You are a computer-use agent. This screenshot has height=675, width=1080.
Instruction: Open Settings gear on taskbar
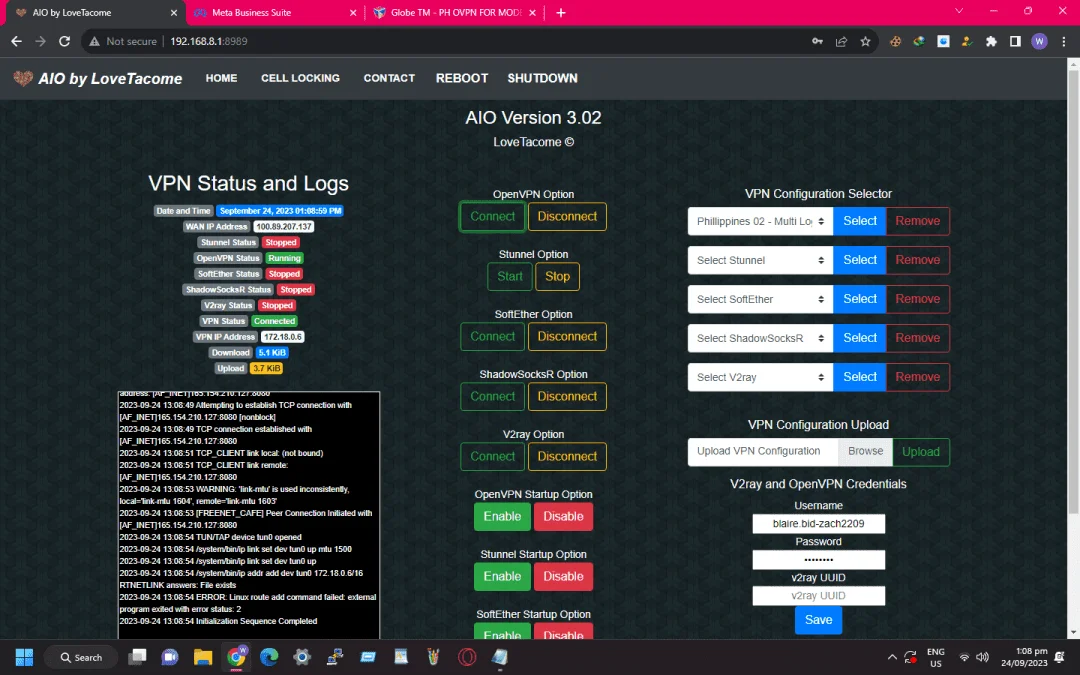coord(302,657)
